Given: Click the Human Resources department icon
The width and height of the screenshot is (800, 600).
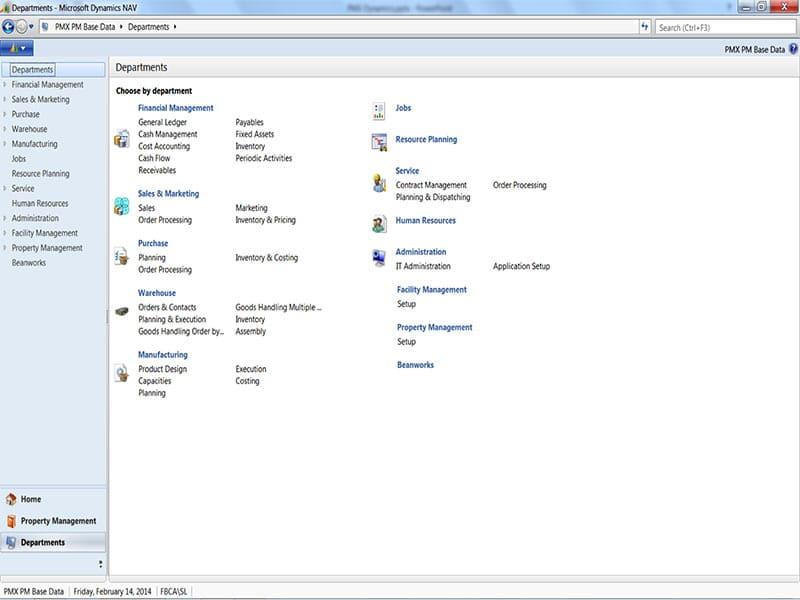Looking at the screenshot, I should (379, 224).
